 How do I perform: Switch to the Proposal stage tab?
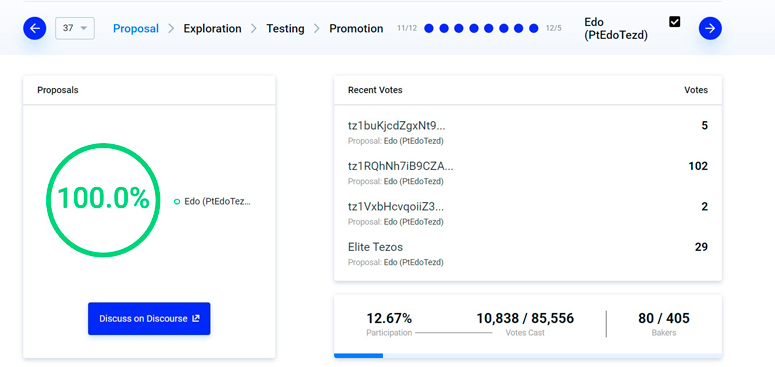(136, 29)
